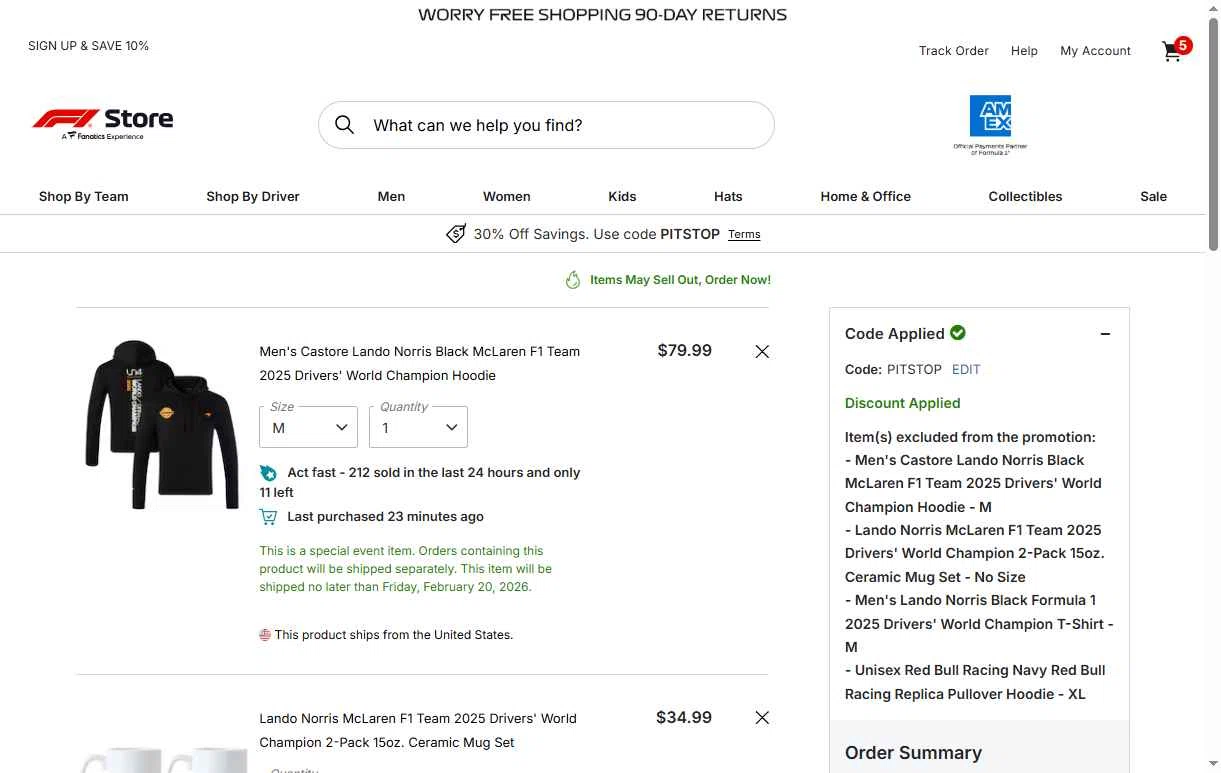The width and height of the screenshot is (1221, 773).
Task: Remove the Lando Norris hoodie from cart
Action: click(x=762, y=351)
